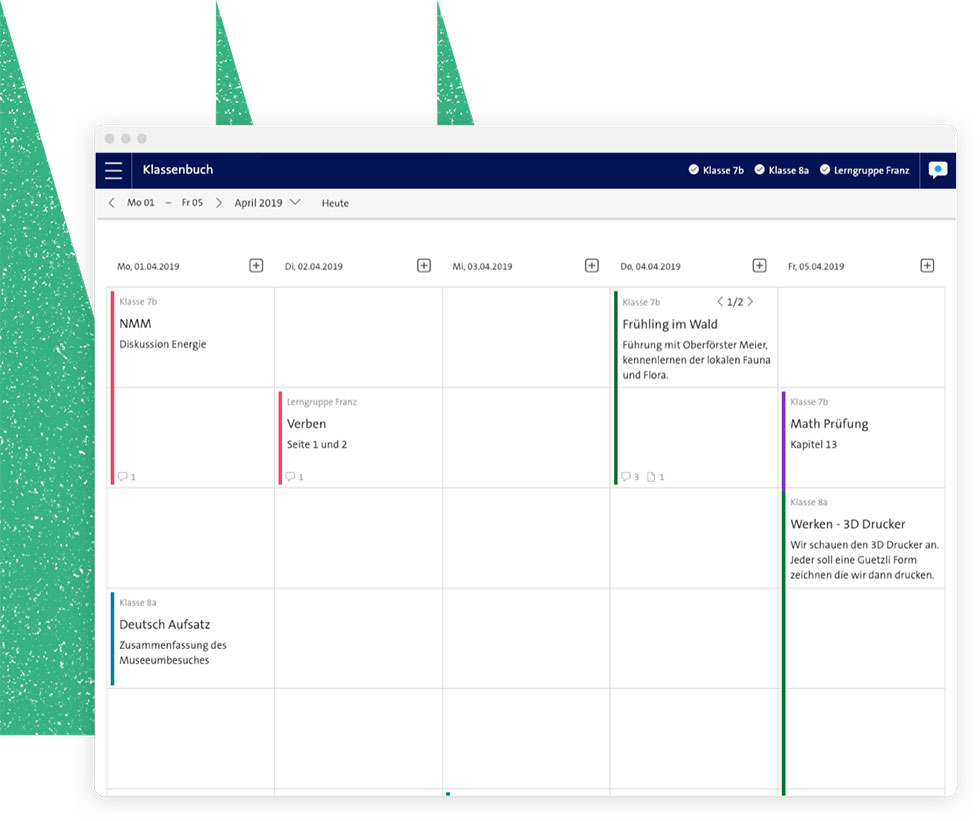Screen dimensions: 980x821
Task: Add entry for Tuesday 02.04.2019
Action: pyautogui.click(x=424, y=266)
